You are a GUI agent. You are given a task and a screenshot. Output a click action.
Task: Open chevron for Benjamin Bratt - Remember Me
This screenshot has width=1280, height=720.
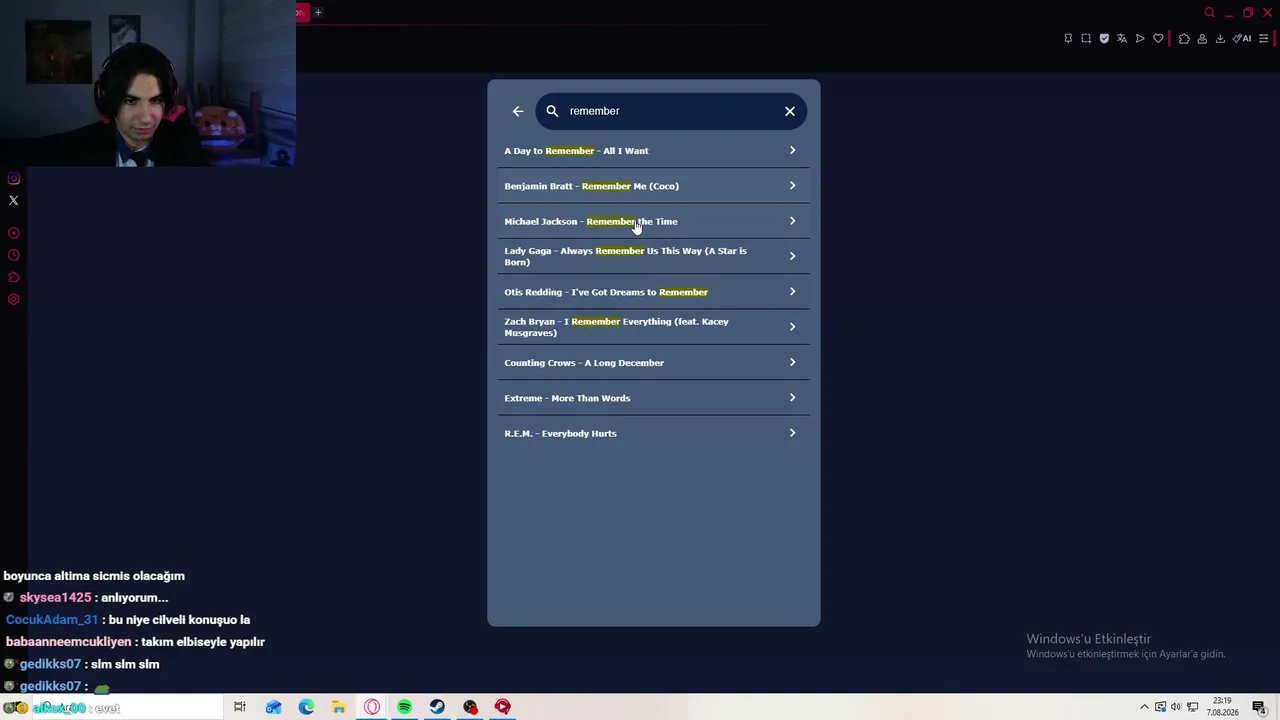point(792,185)
